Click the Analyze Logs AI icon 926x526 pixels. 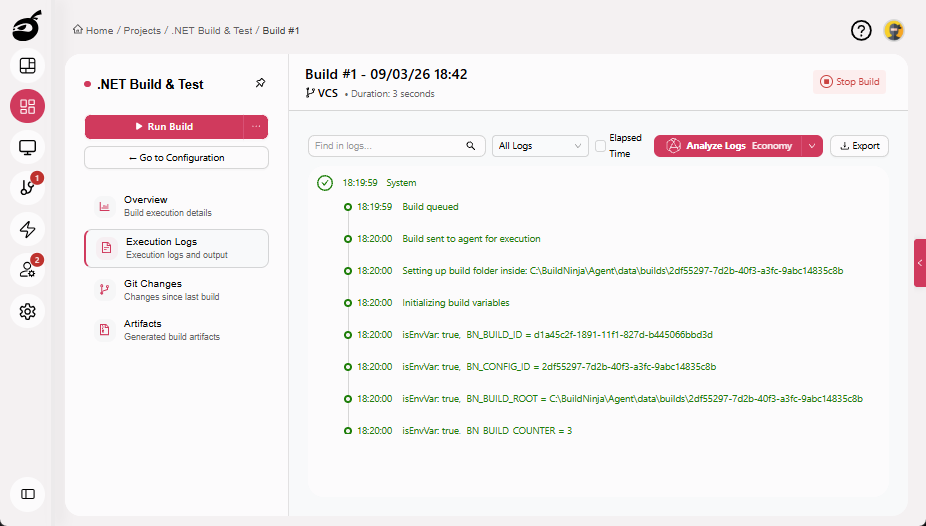tap(673, 146)
